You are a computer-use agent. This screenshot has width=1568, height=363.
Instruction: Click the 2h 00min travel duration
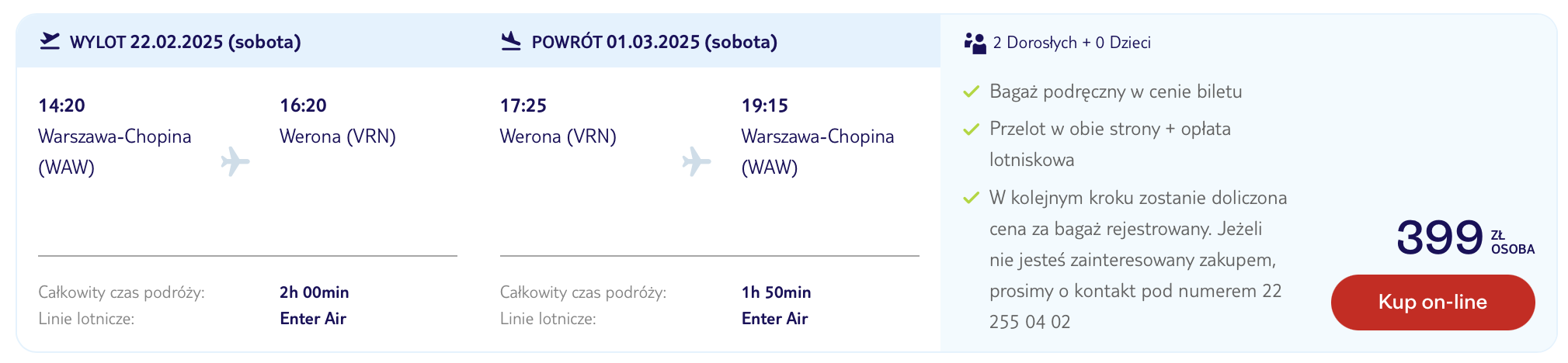(x=314, y=292)
